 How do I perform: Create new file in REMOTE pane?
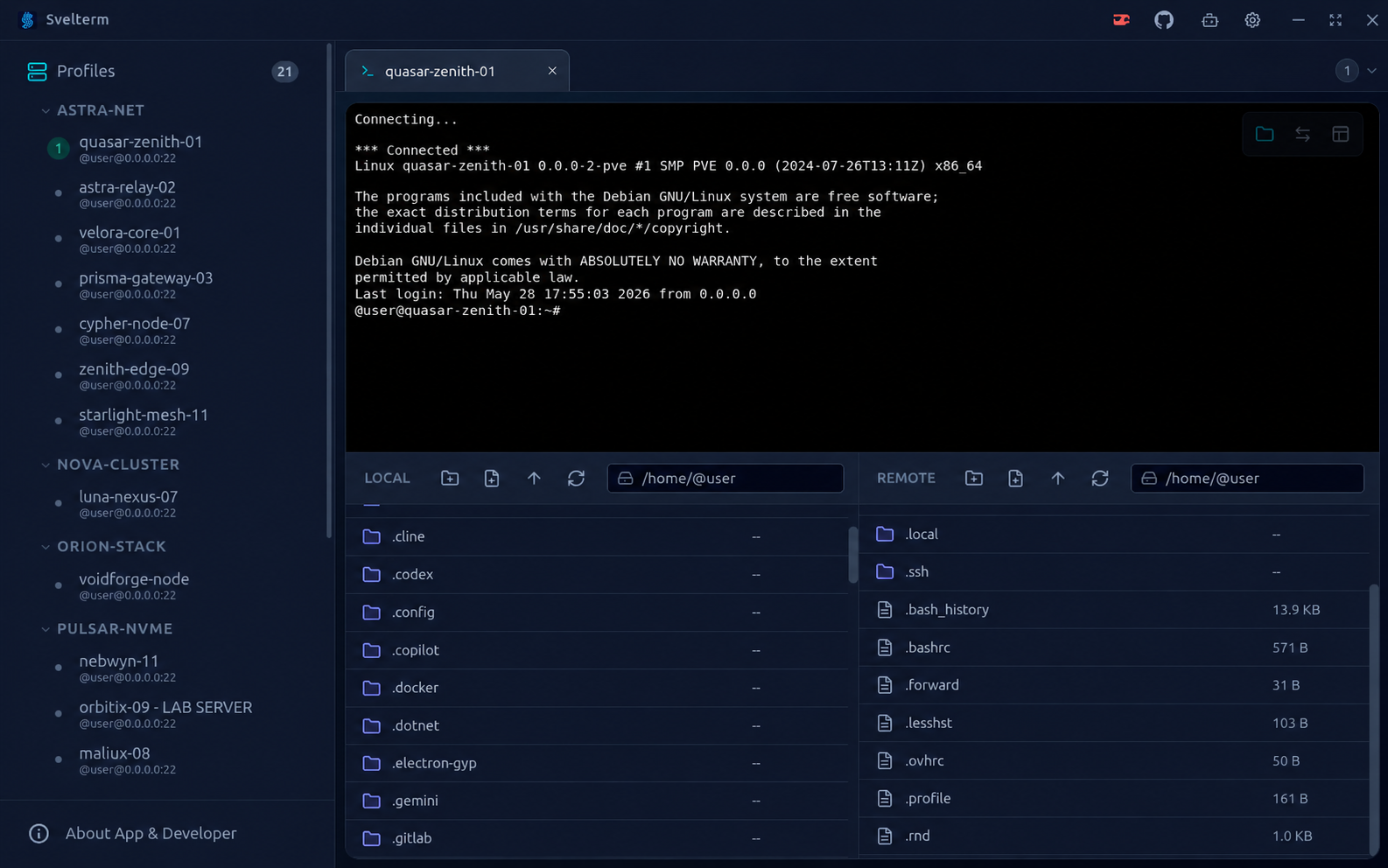(1015, 478)
